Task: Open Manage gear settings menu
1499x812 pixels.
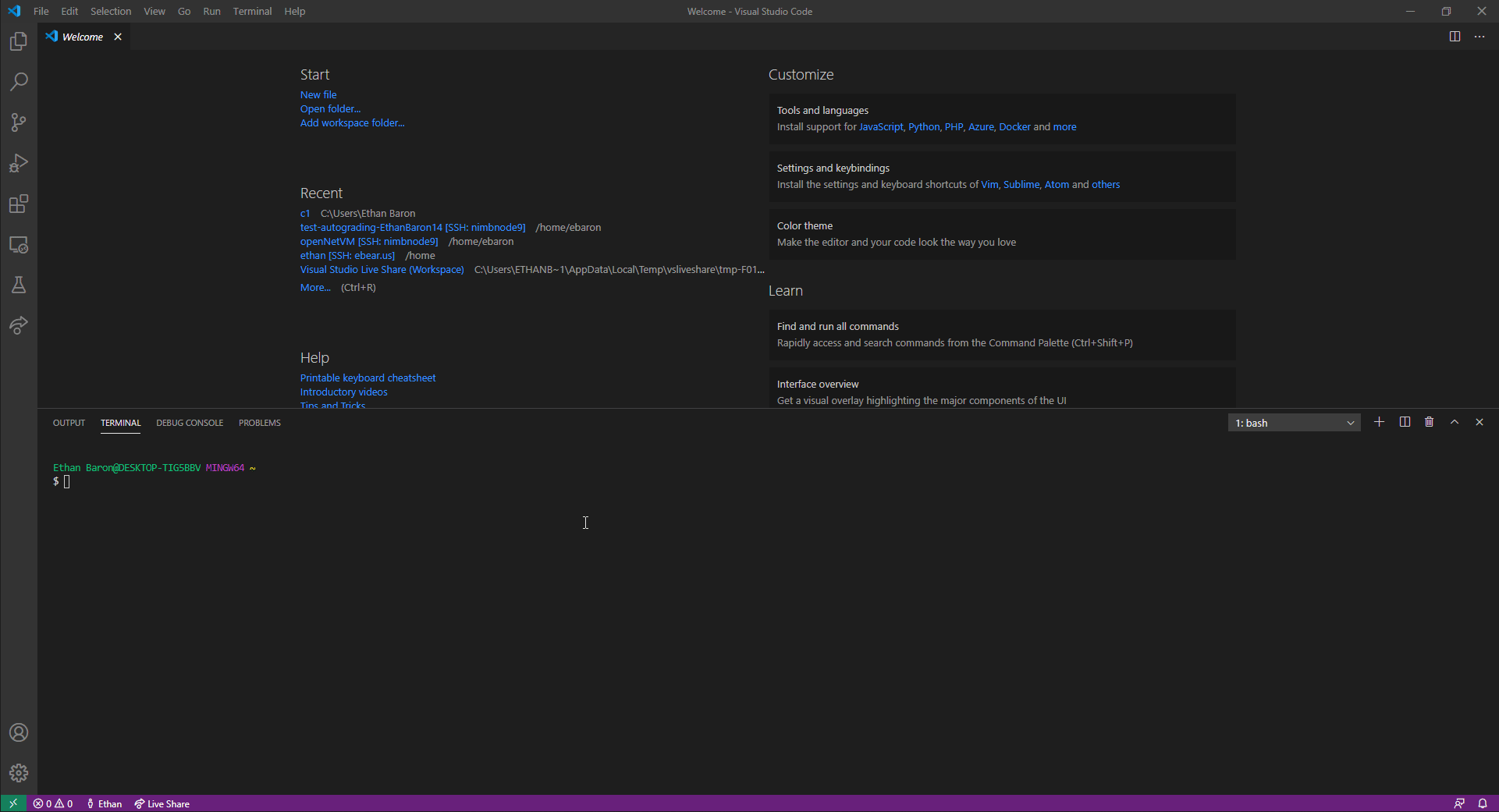Action: pyautogui.click(x=19, y=773)
